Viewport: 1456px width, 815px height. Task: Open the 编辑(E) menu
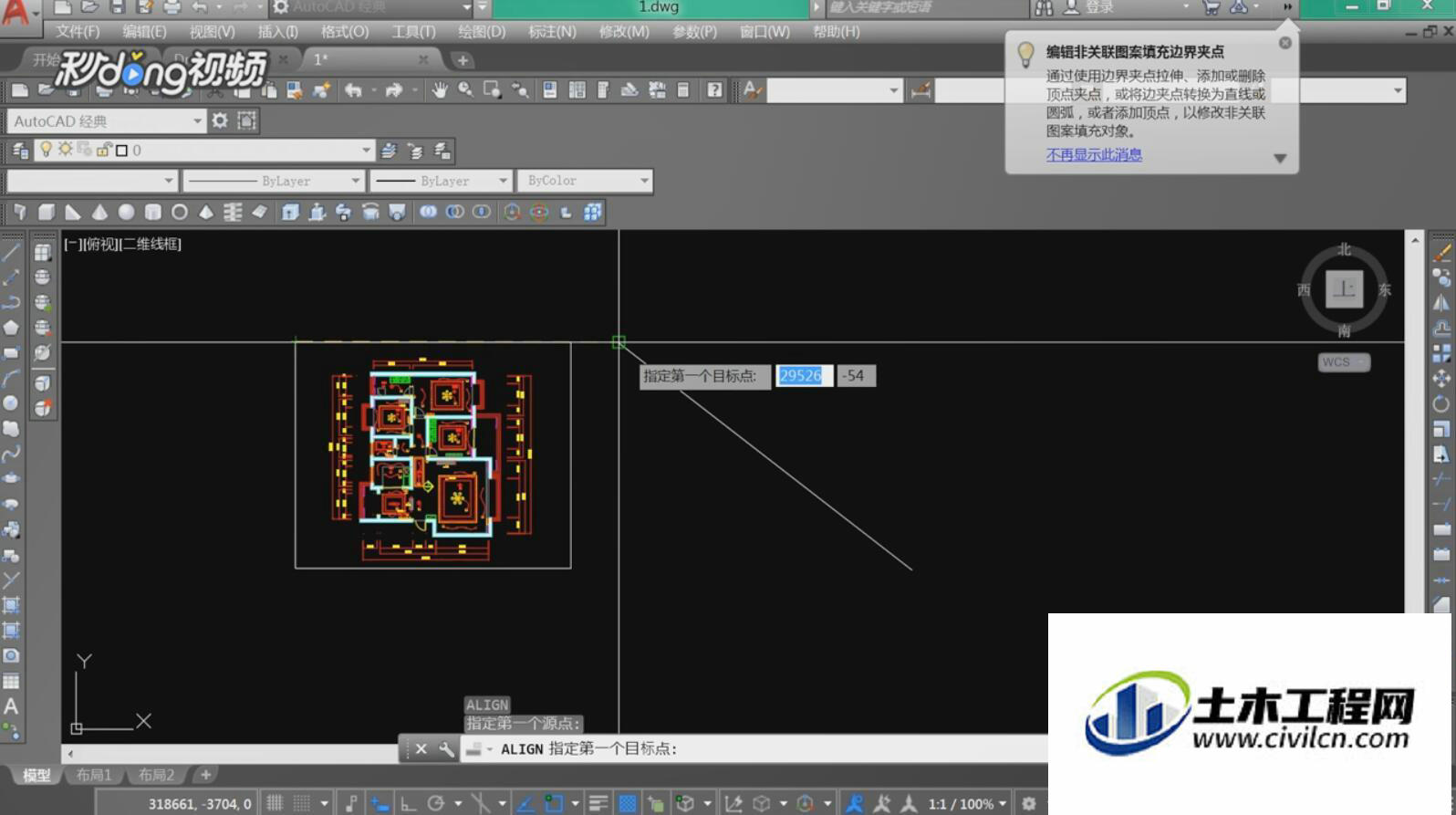[x=144, y=31]
